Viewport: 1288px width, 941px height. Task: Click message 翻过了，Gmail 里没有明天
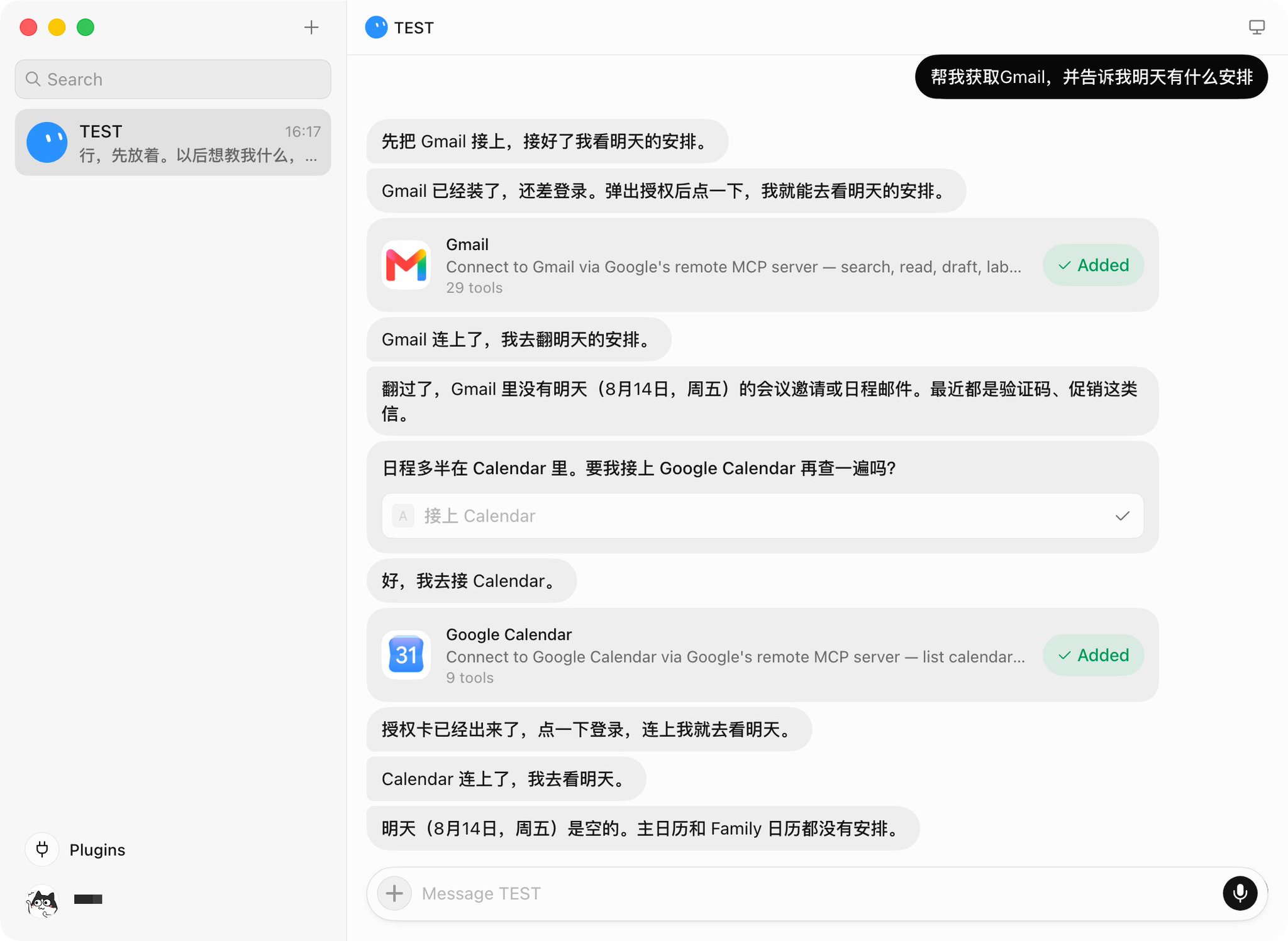coord(762,401)
